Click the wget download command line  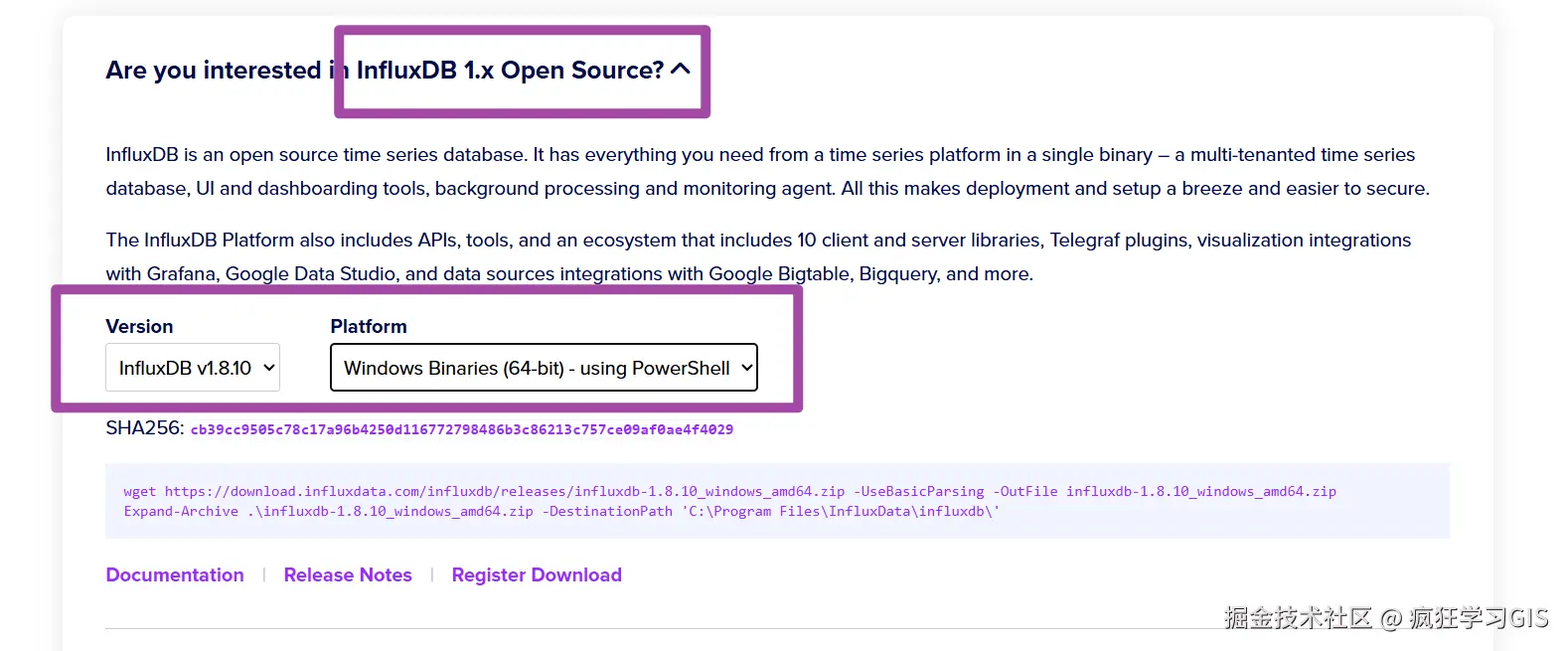730,491
